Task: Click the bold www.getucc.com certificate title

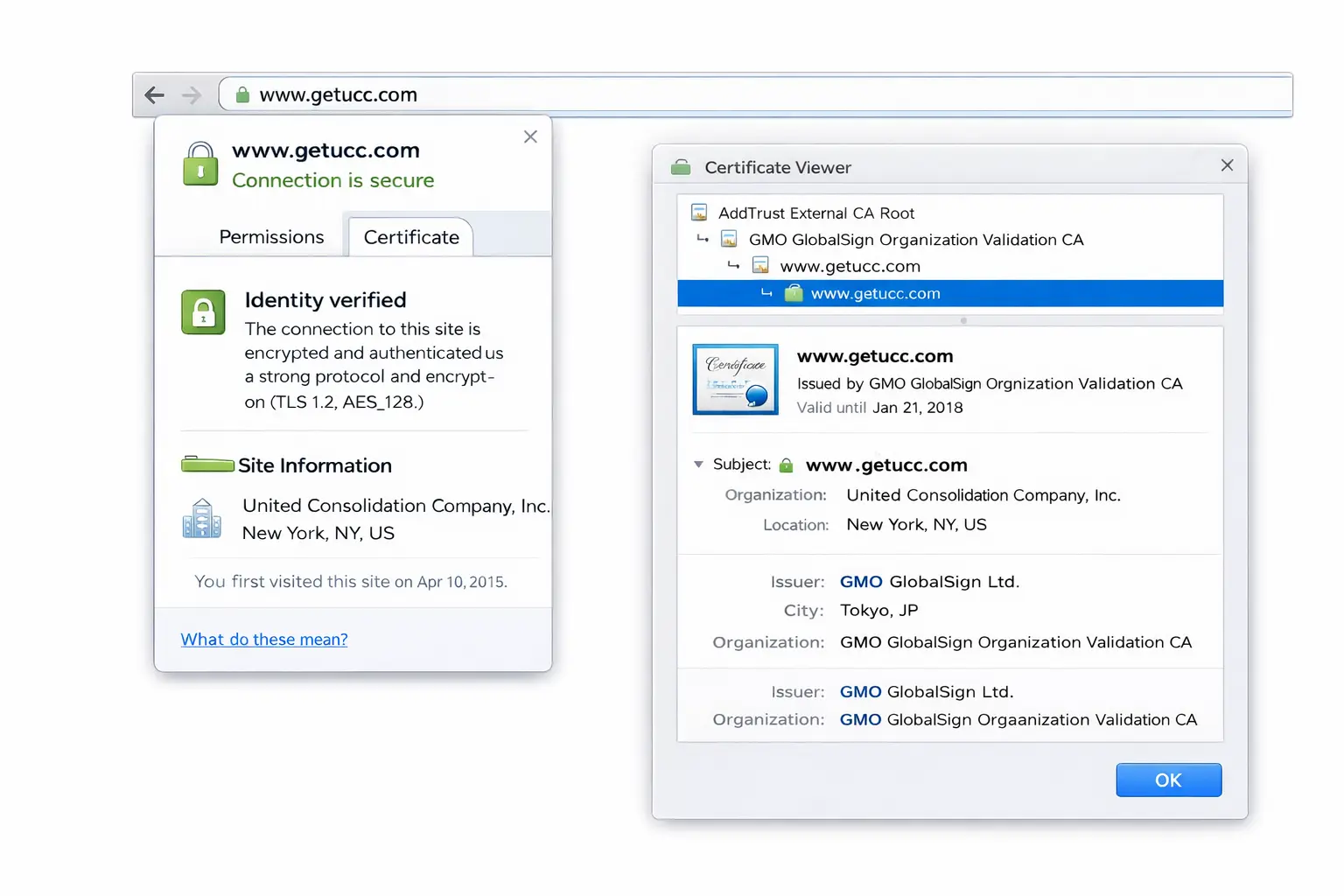Action: 875,356
